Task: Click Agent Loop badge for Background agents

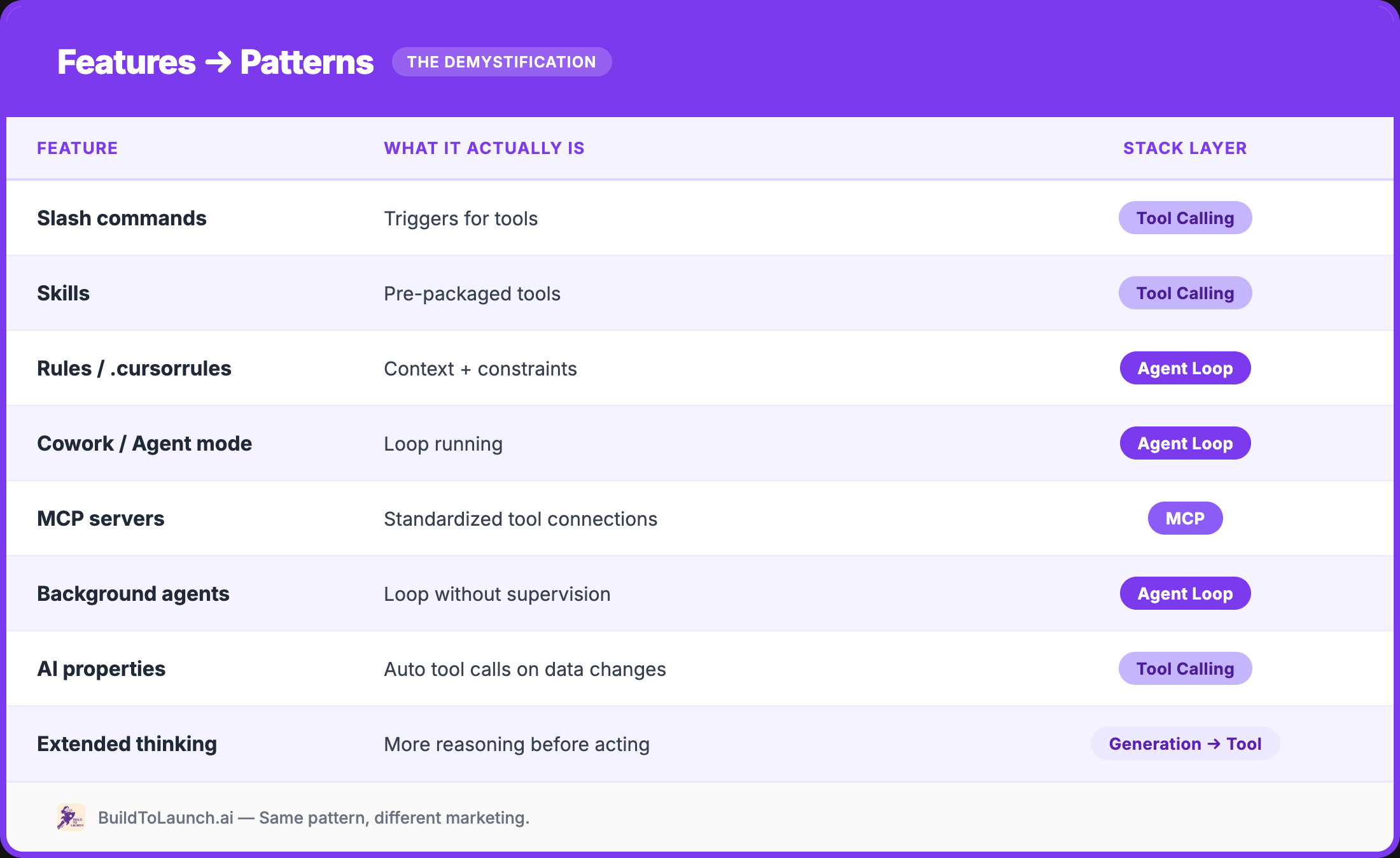Action: click(x=1185, y=594)
